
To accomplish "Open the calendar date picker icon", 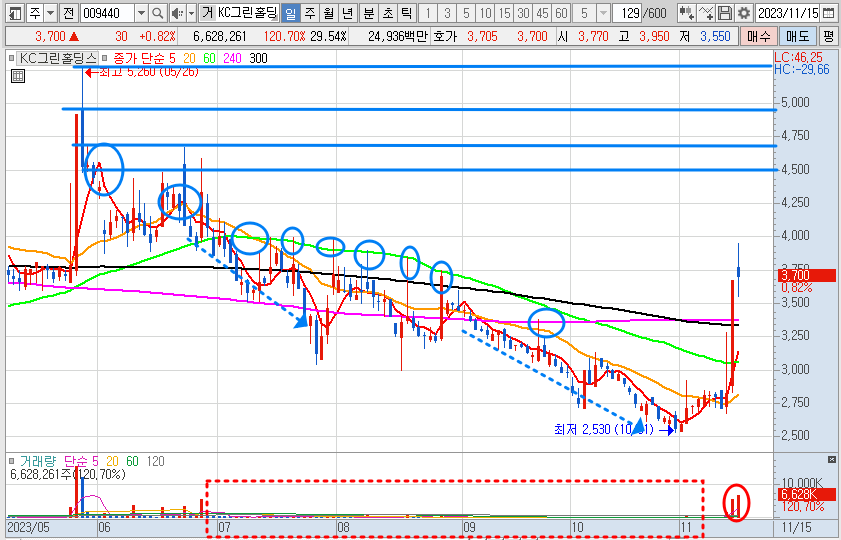I will (829, 13).
